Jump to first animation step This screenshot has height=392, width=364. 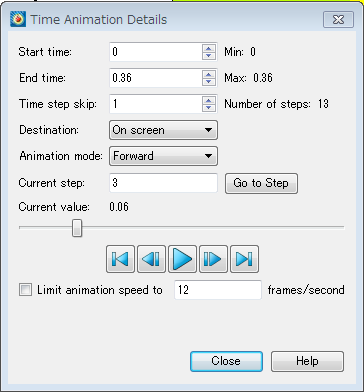pos(120,259)
